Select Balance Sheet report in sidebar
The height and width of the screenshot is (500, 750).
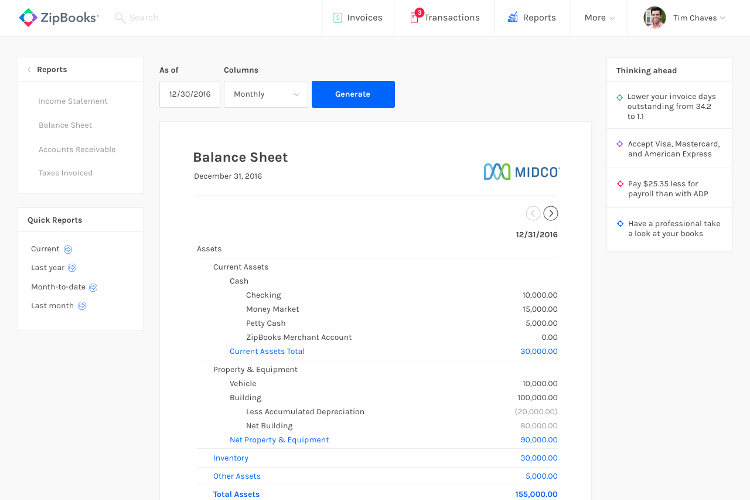tap(65, 125)
